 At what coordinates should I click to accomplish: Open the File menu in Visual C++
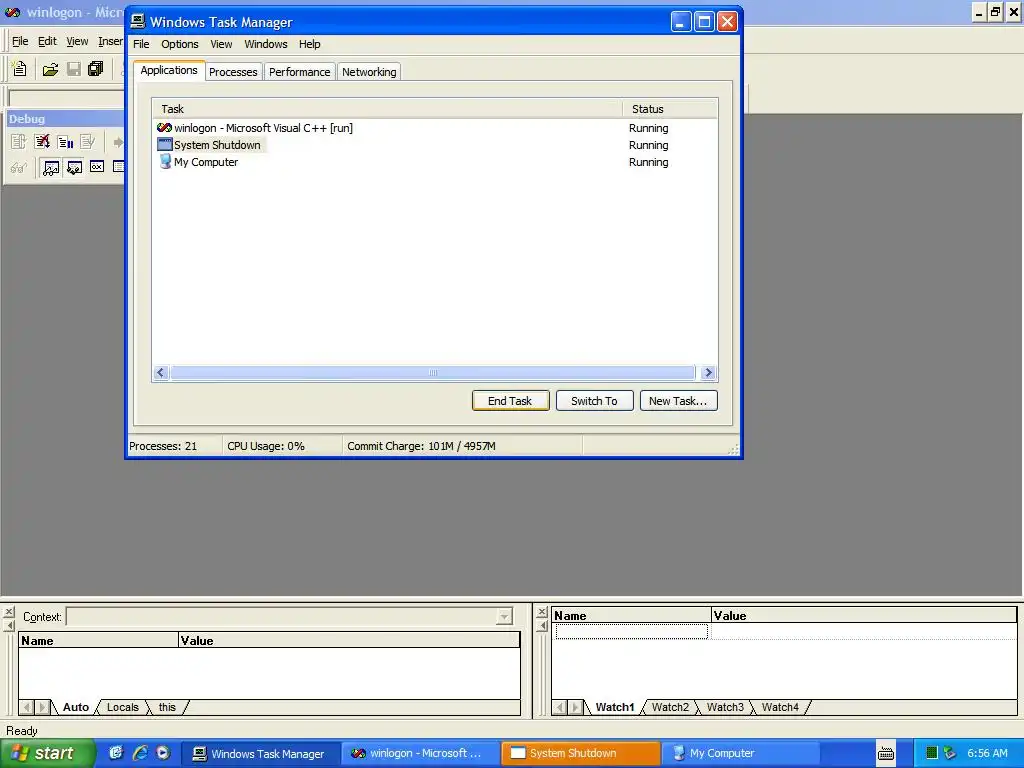point(20,41)
